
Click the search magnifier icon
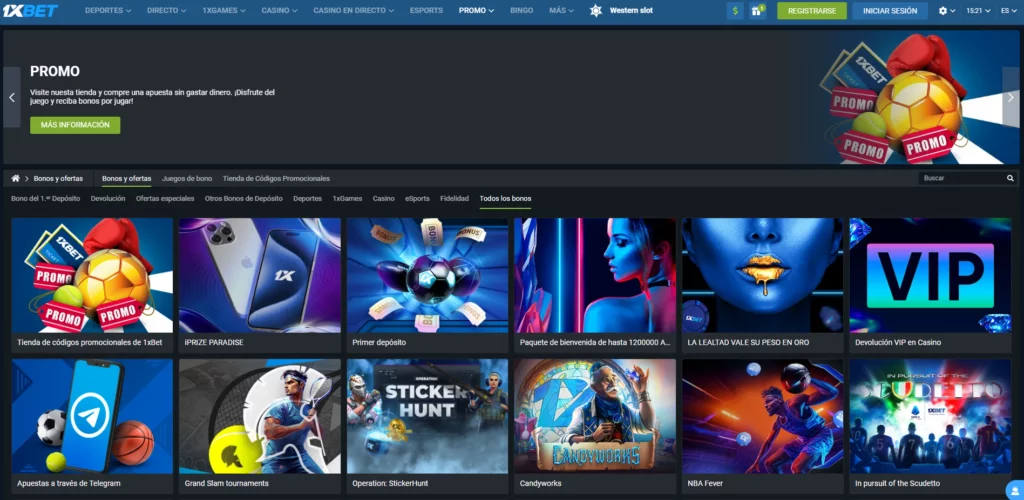1010,178
